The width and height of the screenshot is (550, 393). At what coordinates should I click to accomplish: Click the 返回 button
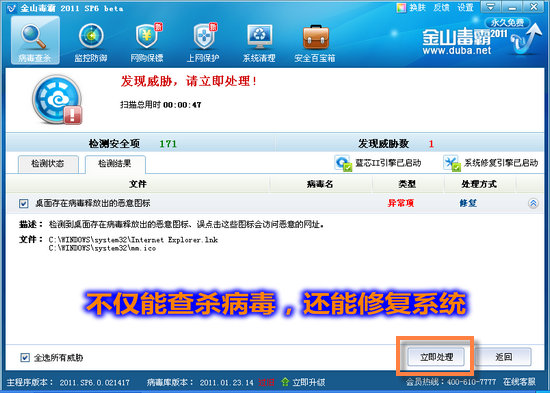pyautogui.click(x=504, y=357)
